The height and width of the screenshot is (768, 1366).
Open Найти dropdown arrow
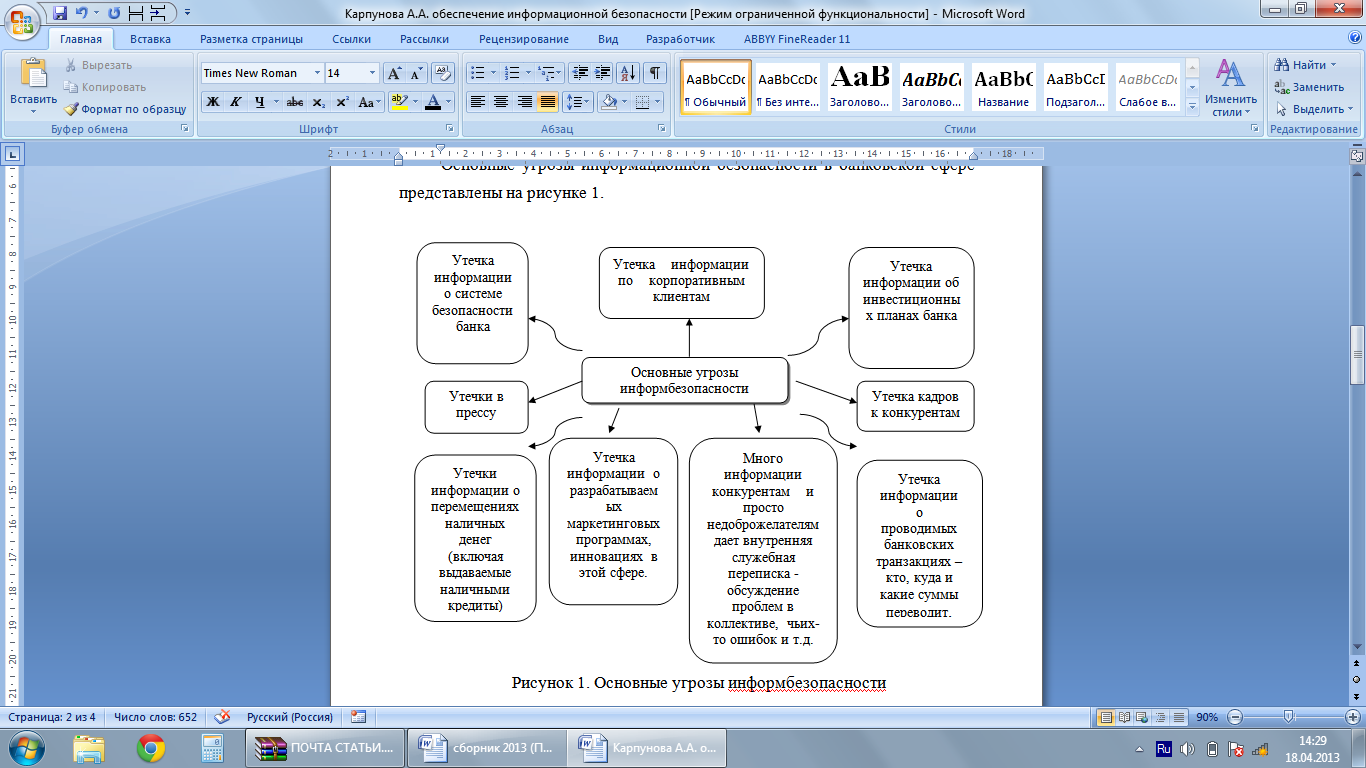coord(1334,65)
